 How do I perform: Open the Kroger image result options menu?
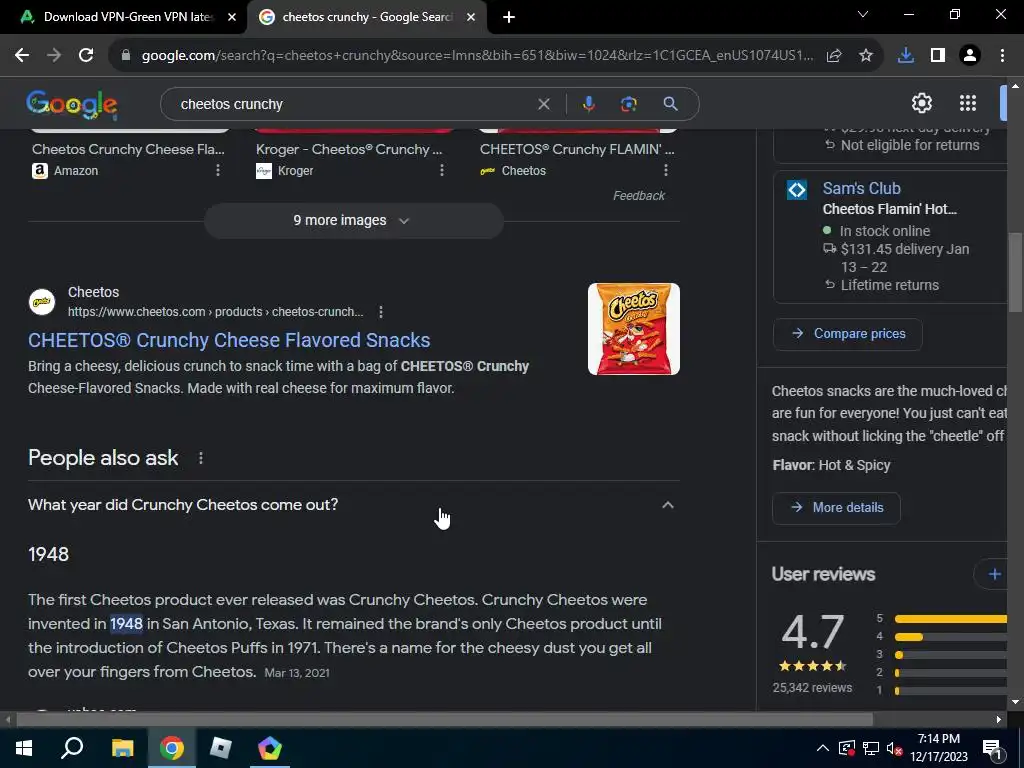coord(442,170)
